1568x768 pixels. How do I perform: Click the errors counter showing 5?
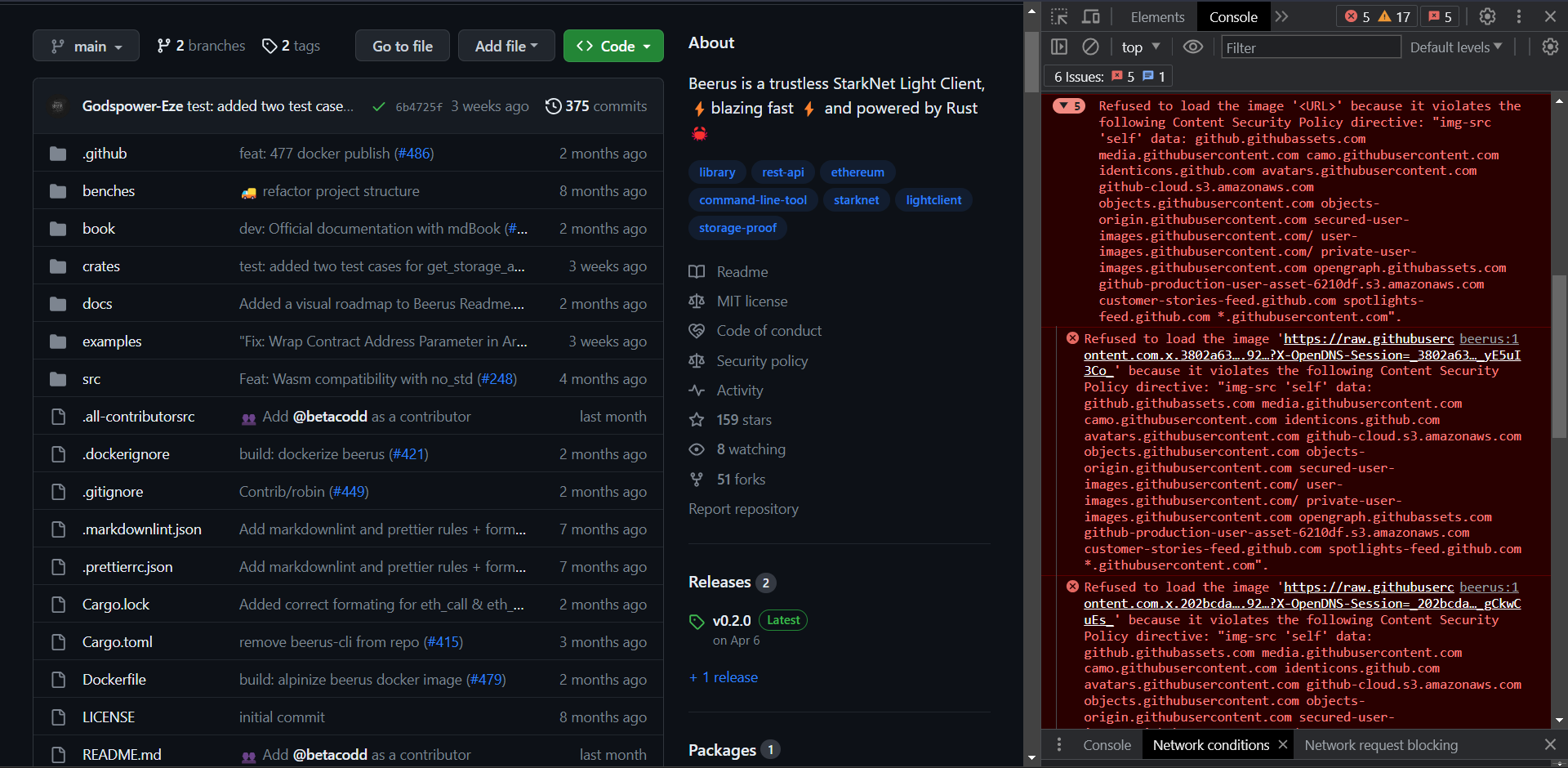pos(1359,16)
